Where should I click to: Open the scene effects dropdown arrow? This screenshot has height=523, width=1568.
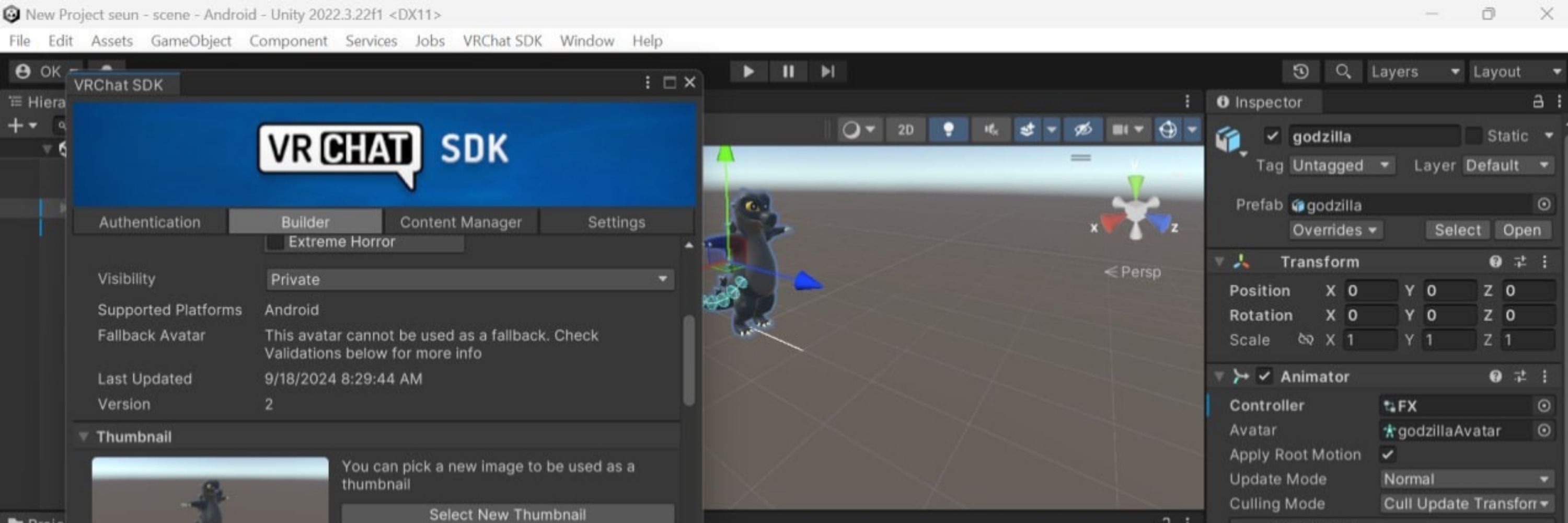(x=1051, y=130)
